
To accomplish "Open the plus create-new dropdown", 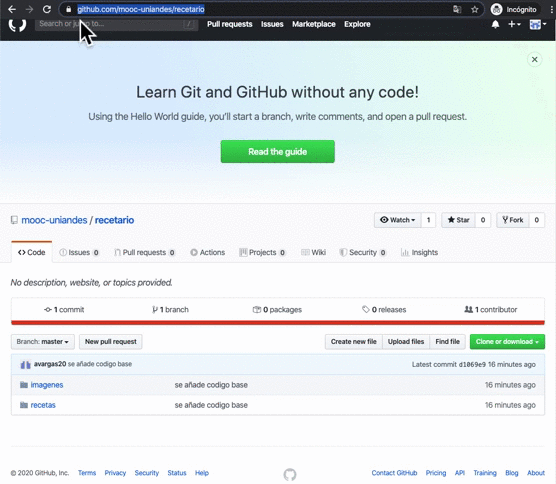I will tap(514, 24).
